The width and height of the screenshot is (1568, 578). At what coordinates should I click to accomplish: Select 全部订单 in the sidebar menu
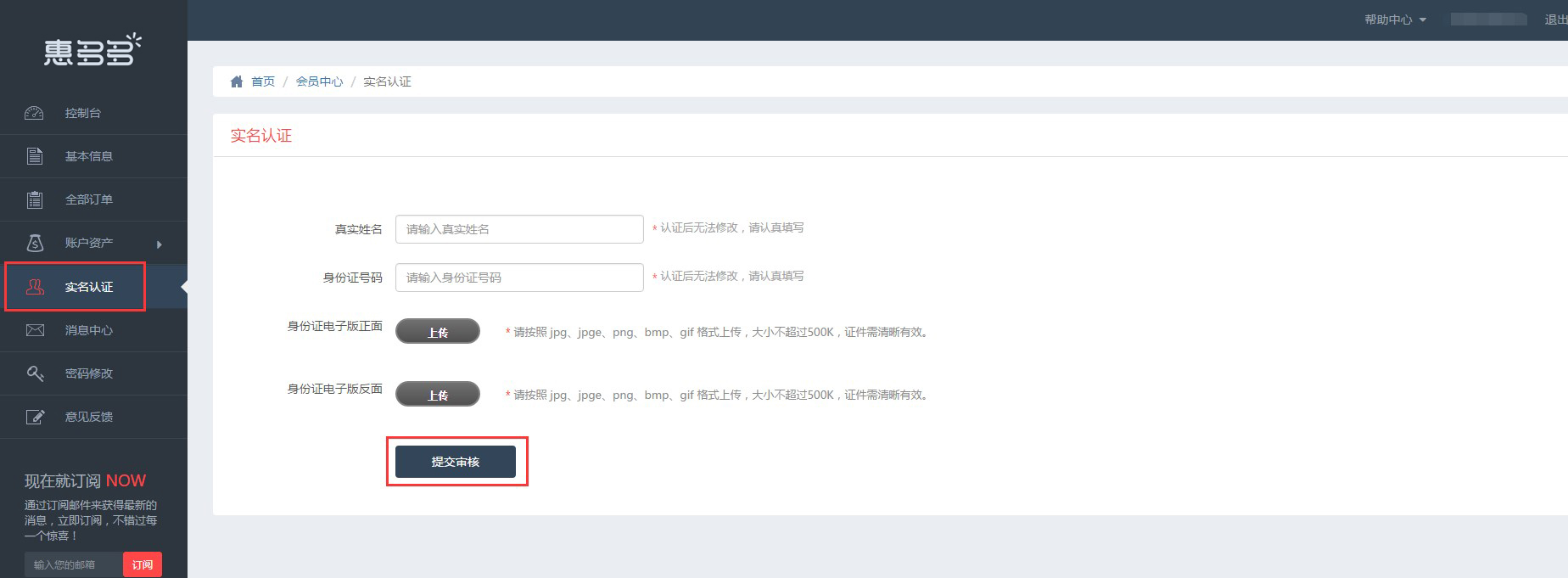pos(89,199)
